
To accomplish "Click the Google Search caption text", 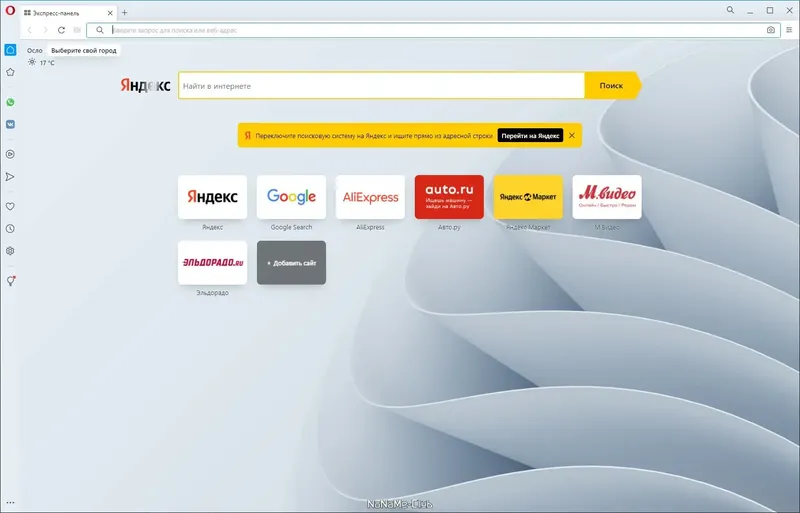I will (291, 227).
